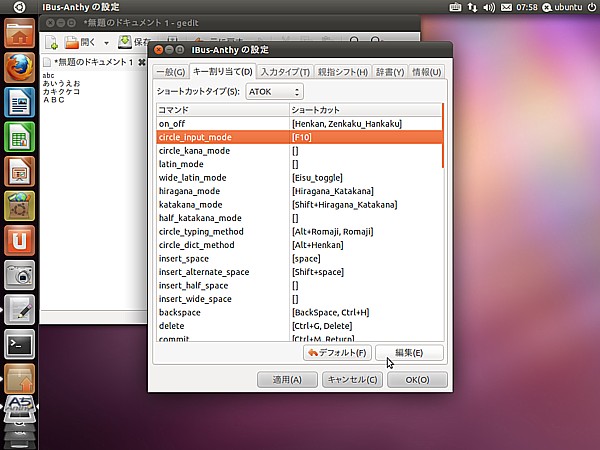Select the latin_mode row
Viewport: 600px width, 450px height.
[x=299, y=164]
